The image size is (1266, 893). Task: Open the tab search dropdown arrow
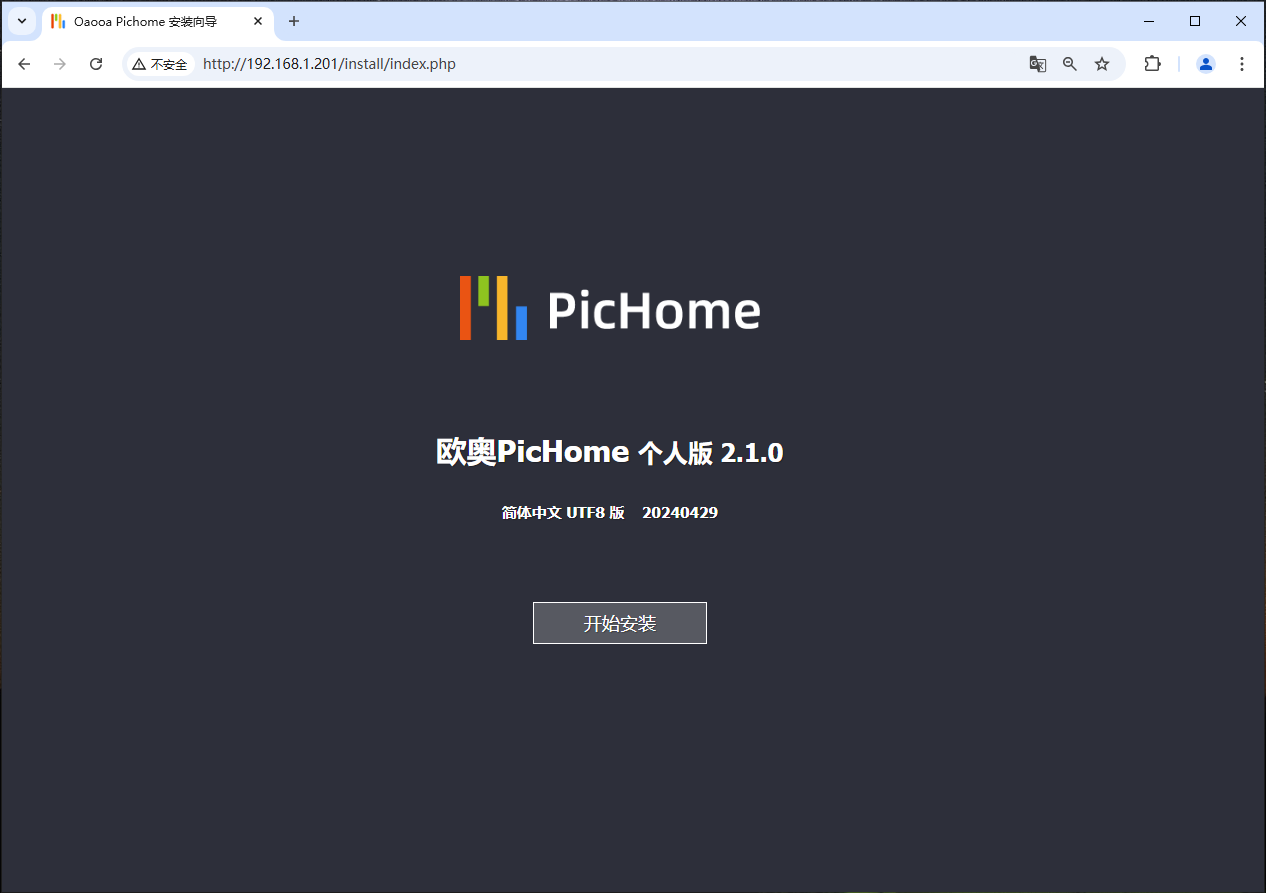(x=22, y=21)
